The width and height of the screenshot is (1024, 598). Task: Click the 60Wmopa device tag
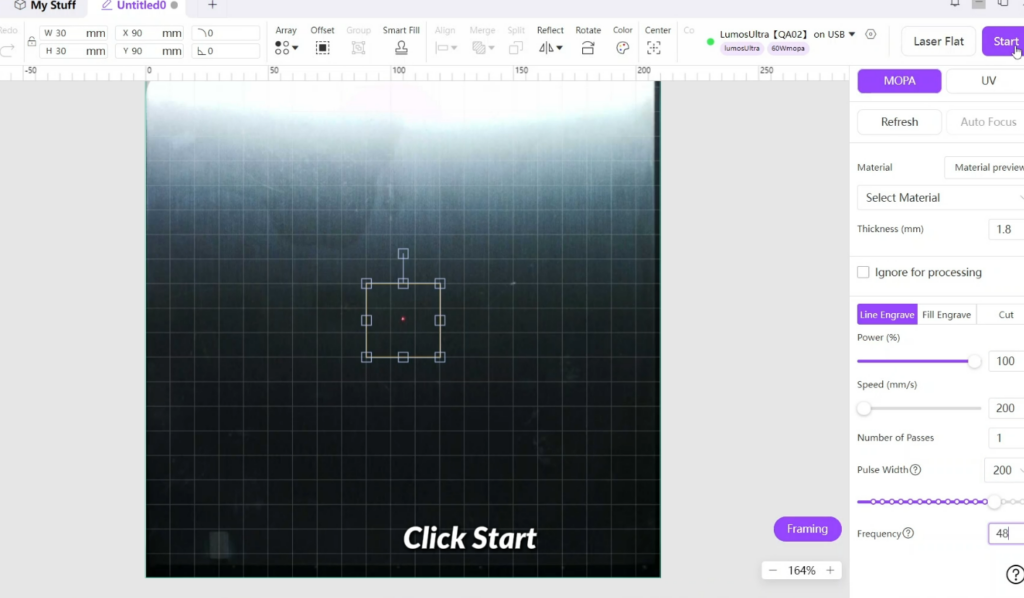[x=788, y=48]
